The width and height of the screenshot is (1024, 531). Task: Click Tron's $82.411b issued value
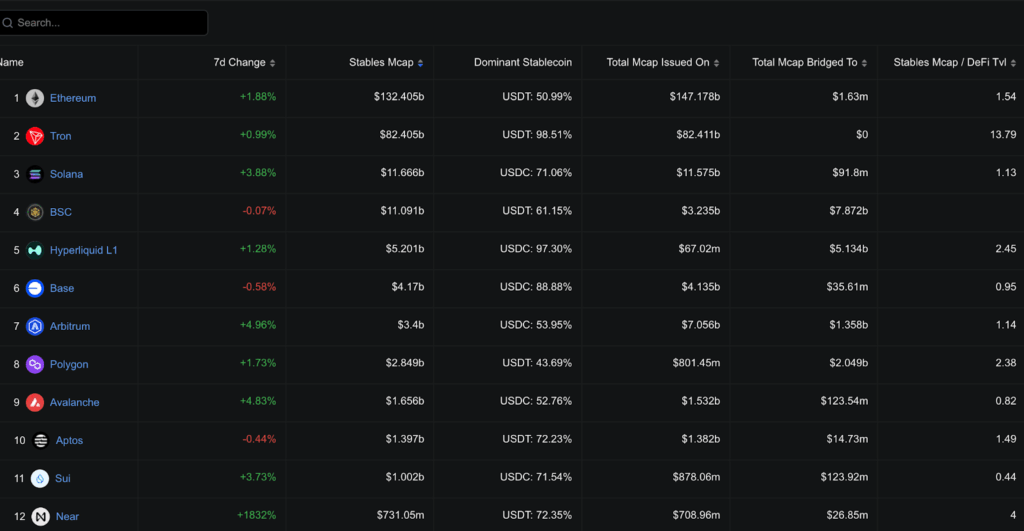698,135
